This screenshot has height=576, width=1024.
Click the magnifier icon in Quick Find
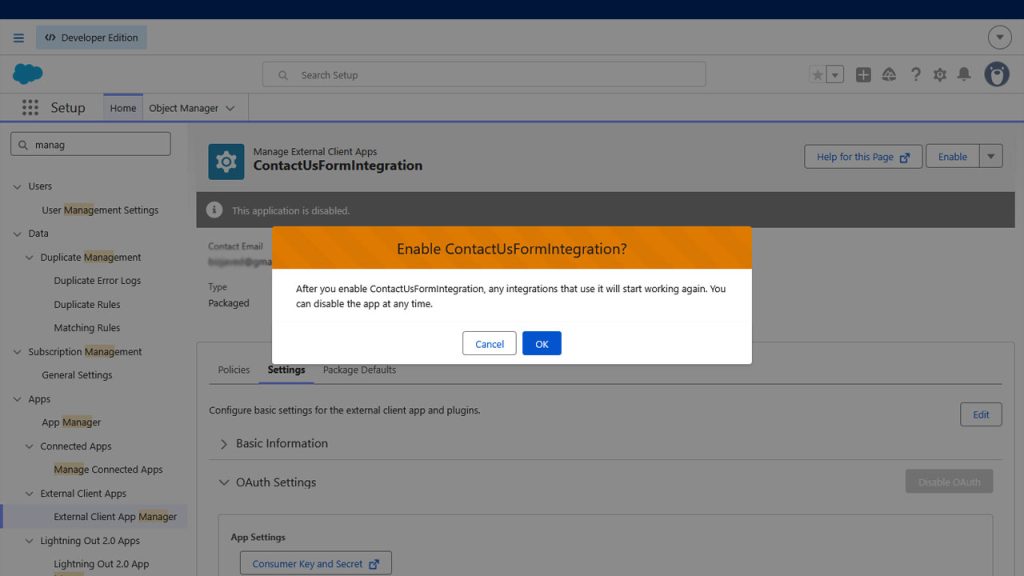click(23, 145)
